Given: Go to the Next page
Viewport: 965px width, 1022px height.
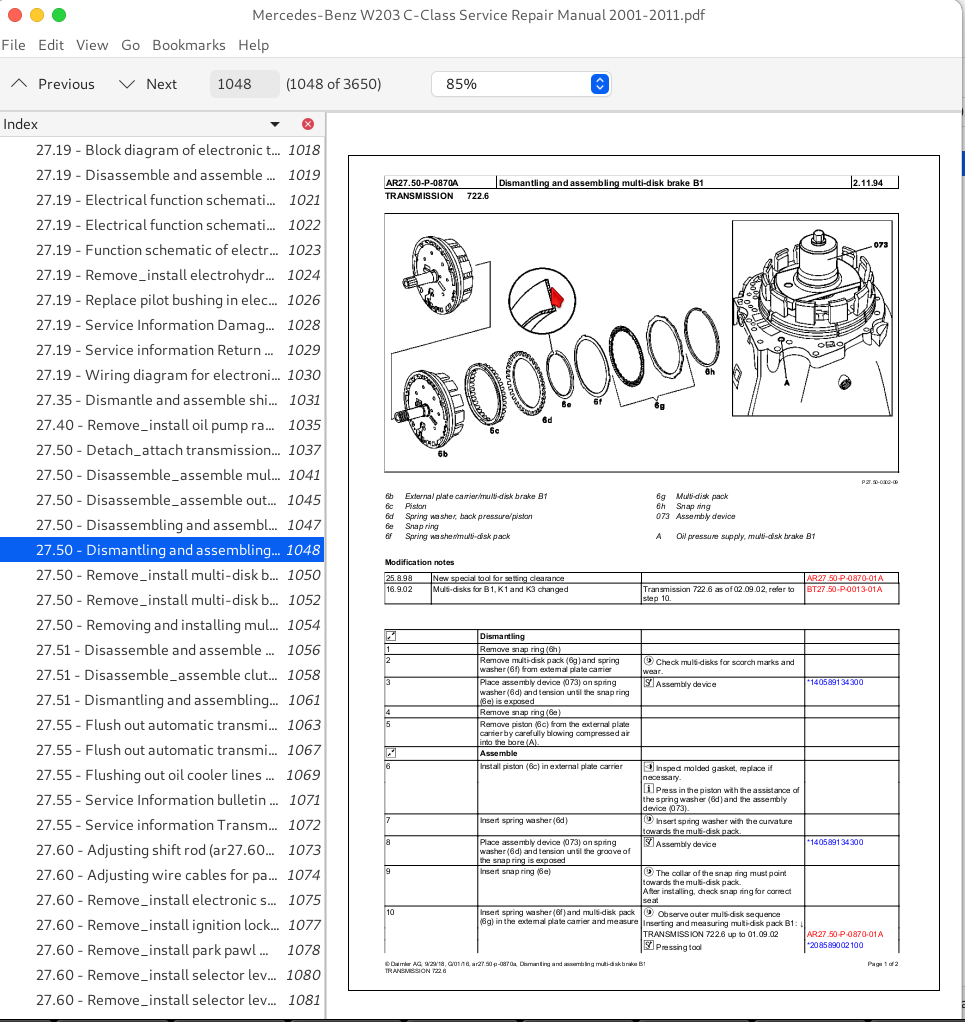Looking at the screenshot, I should [148, 84].
